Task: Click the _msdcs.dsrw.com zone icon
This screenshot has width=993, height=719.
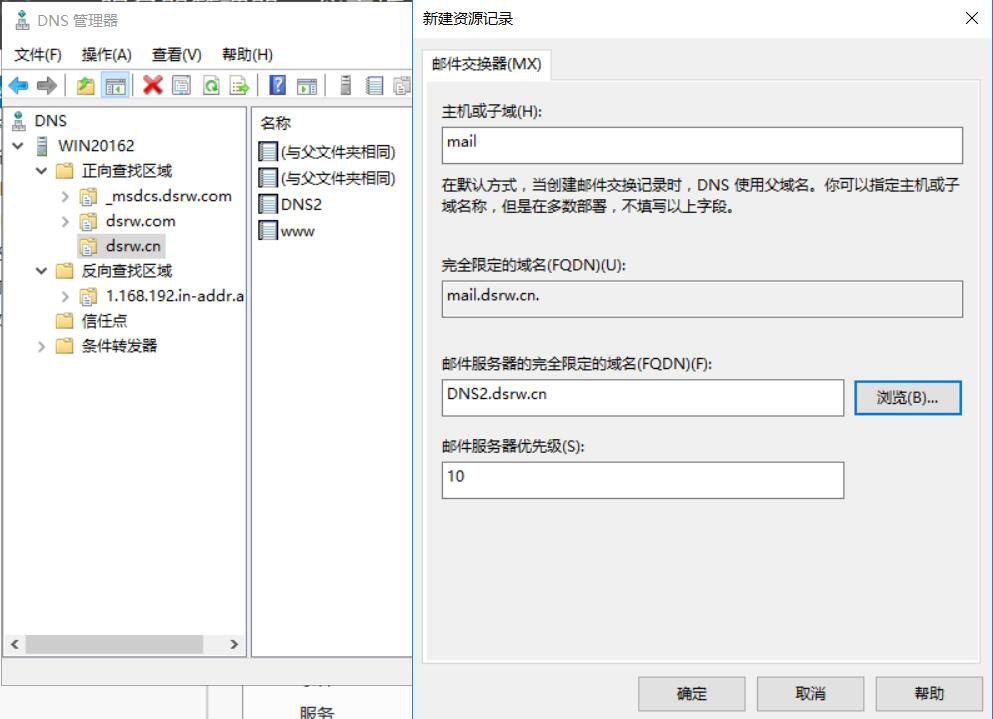Action: (89, 196)
